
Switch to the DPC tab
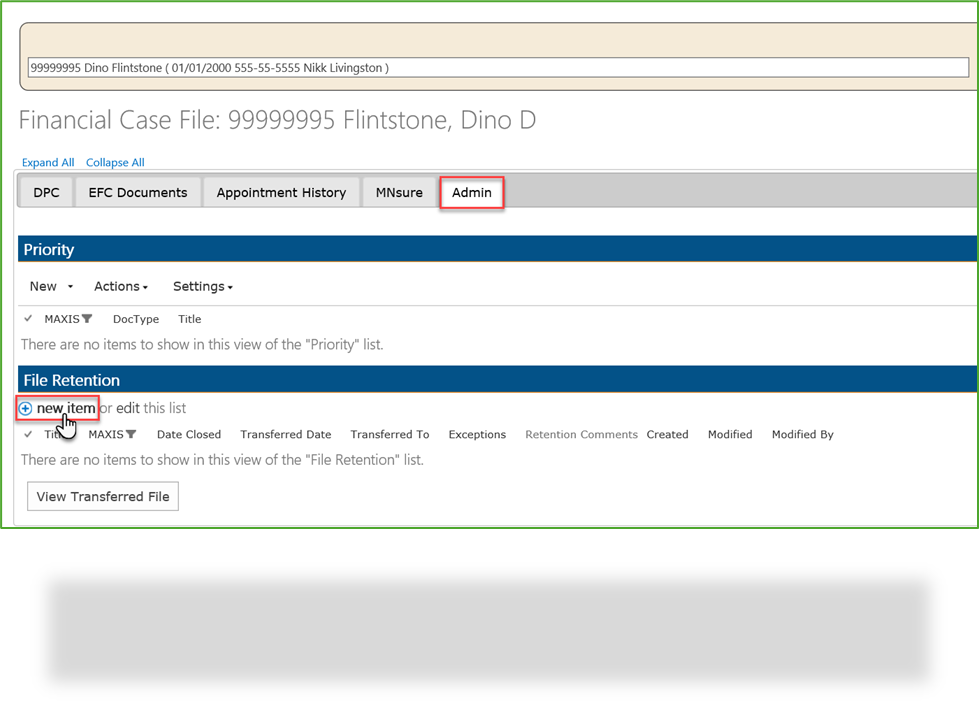pos(45,192)
